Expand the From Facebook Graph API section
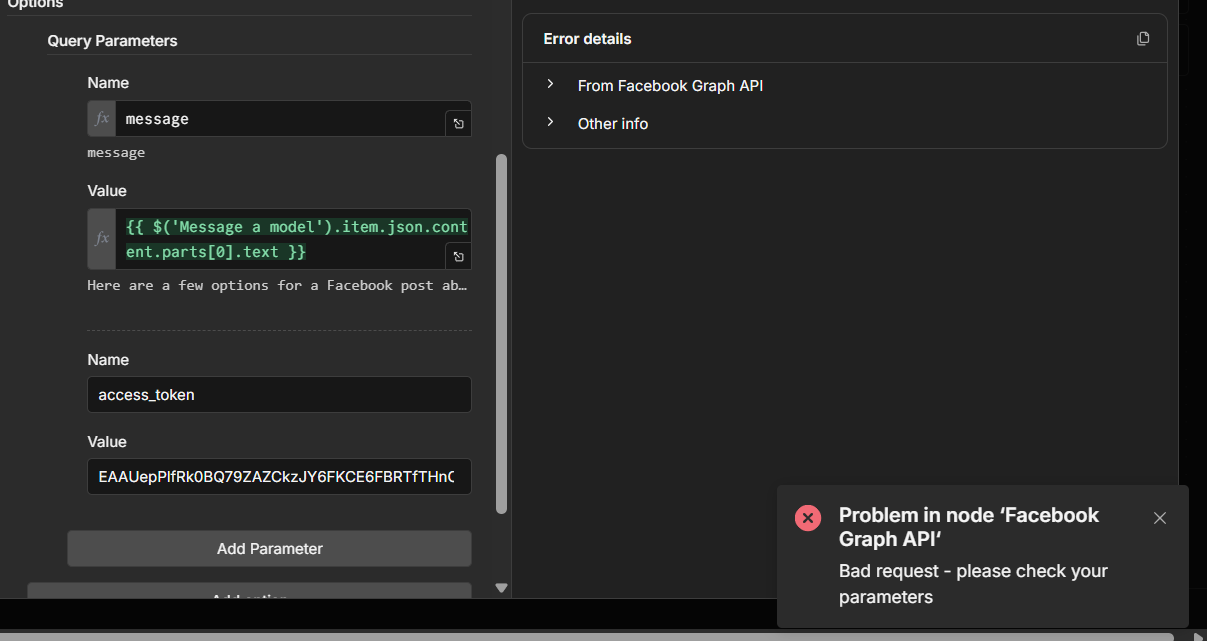This screenshot has width=1207, height=641. pos(550,85)
